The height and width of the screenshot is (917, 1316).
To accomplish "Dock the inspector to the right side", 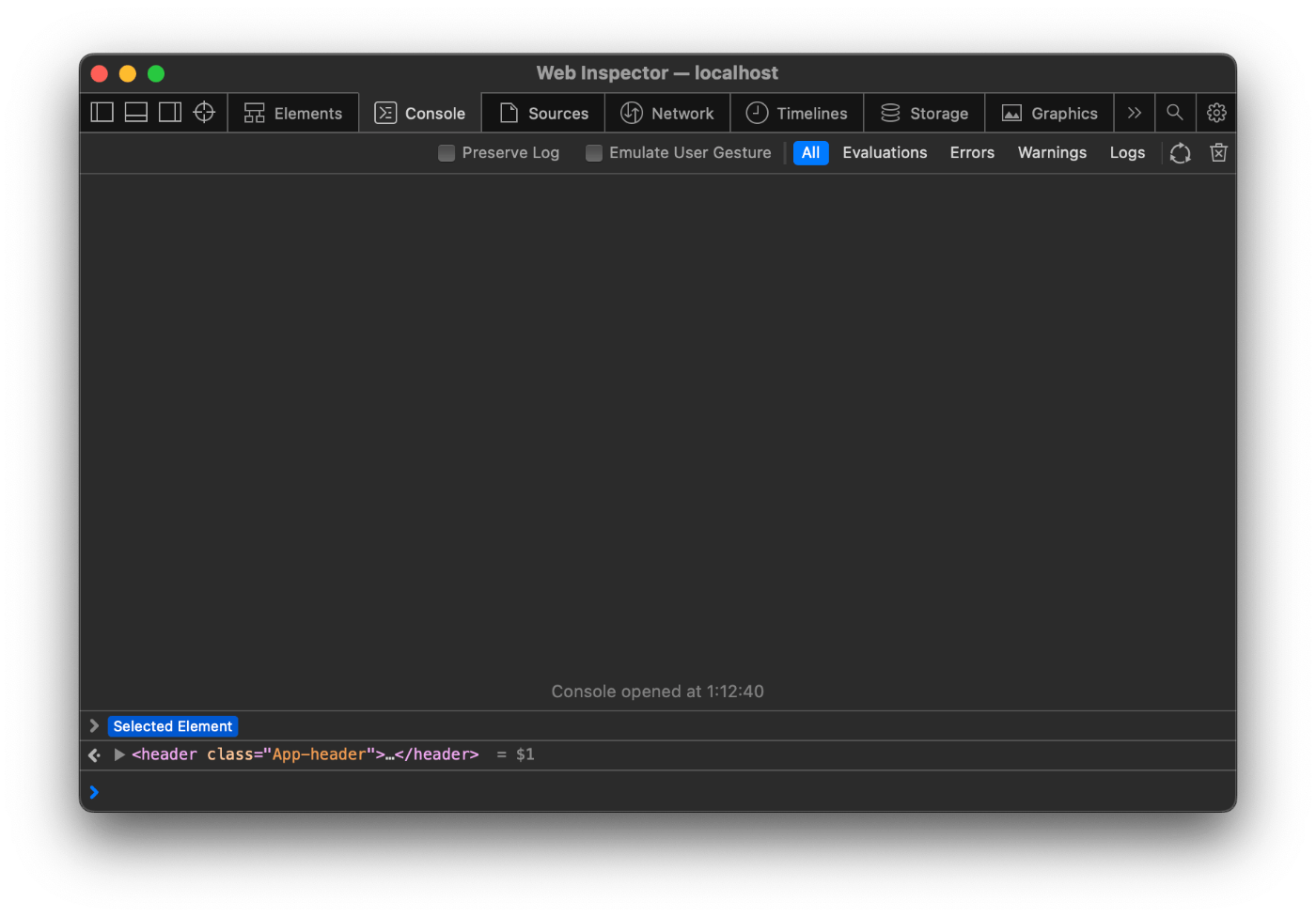I will click(x=170, y=112).
